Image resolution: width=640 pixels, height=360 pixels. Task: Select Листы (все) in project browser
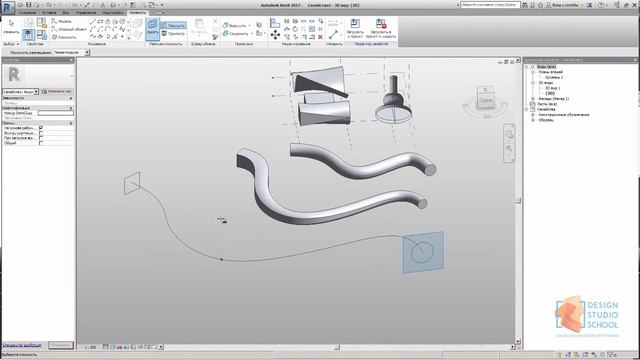point(547,104)
